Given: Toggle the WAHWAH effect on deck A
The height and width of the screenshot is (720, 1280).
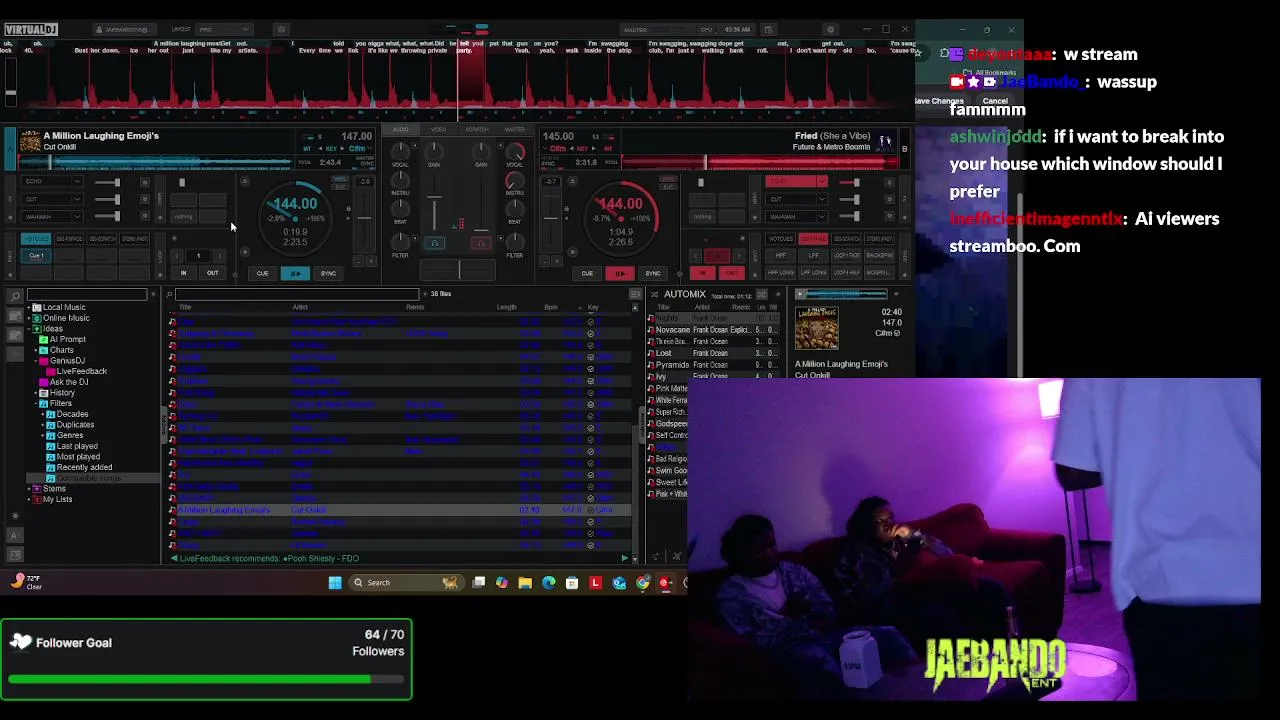Looking at the screenshot, I should pyautogui.click(x=44, y=216).
